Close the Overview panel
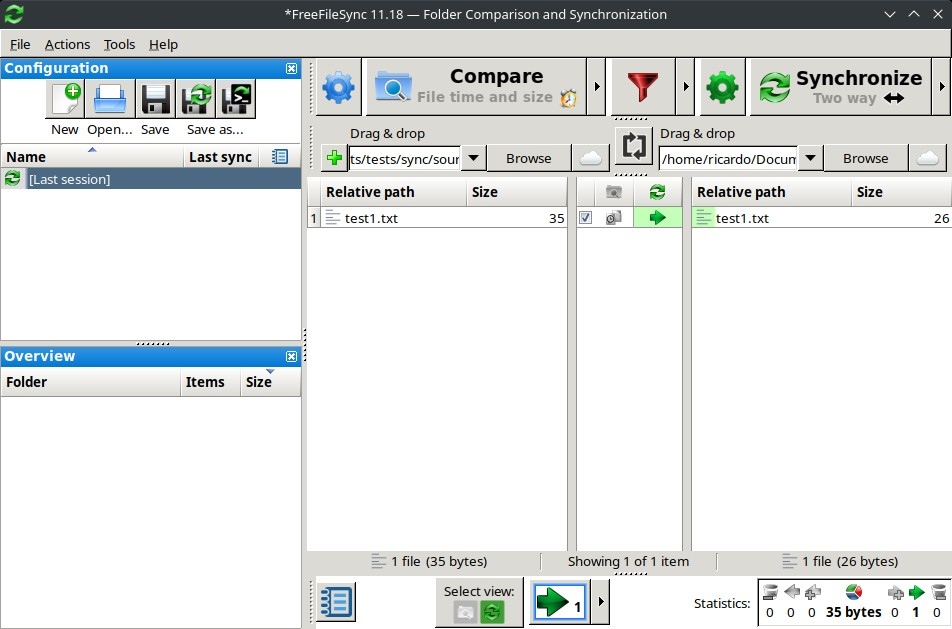 click(291, 356)
